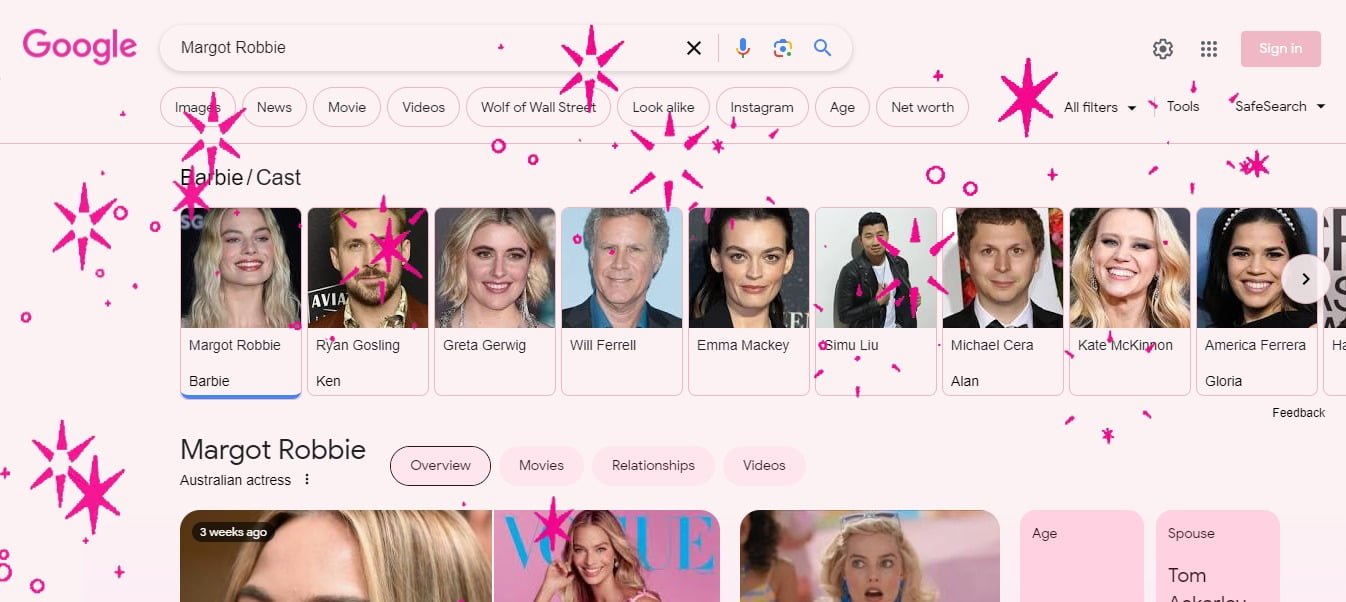Expand the All filters dropdown
Viewport: 1346px width, 602px height.
(x=1100, y=107)
